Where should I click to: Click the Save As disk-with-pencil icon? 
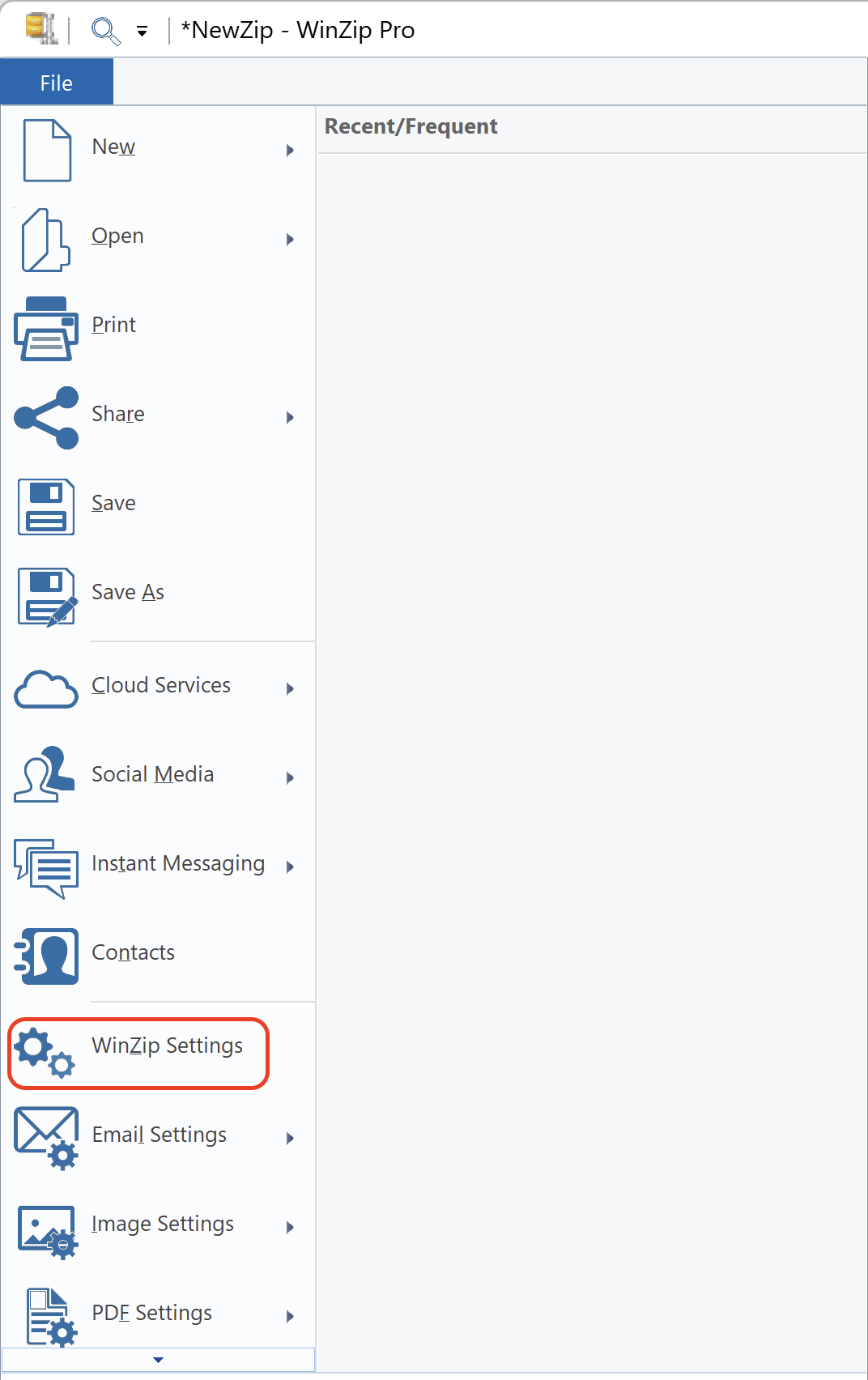[x=46, y=596]
